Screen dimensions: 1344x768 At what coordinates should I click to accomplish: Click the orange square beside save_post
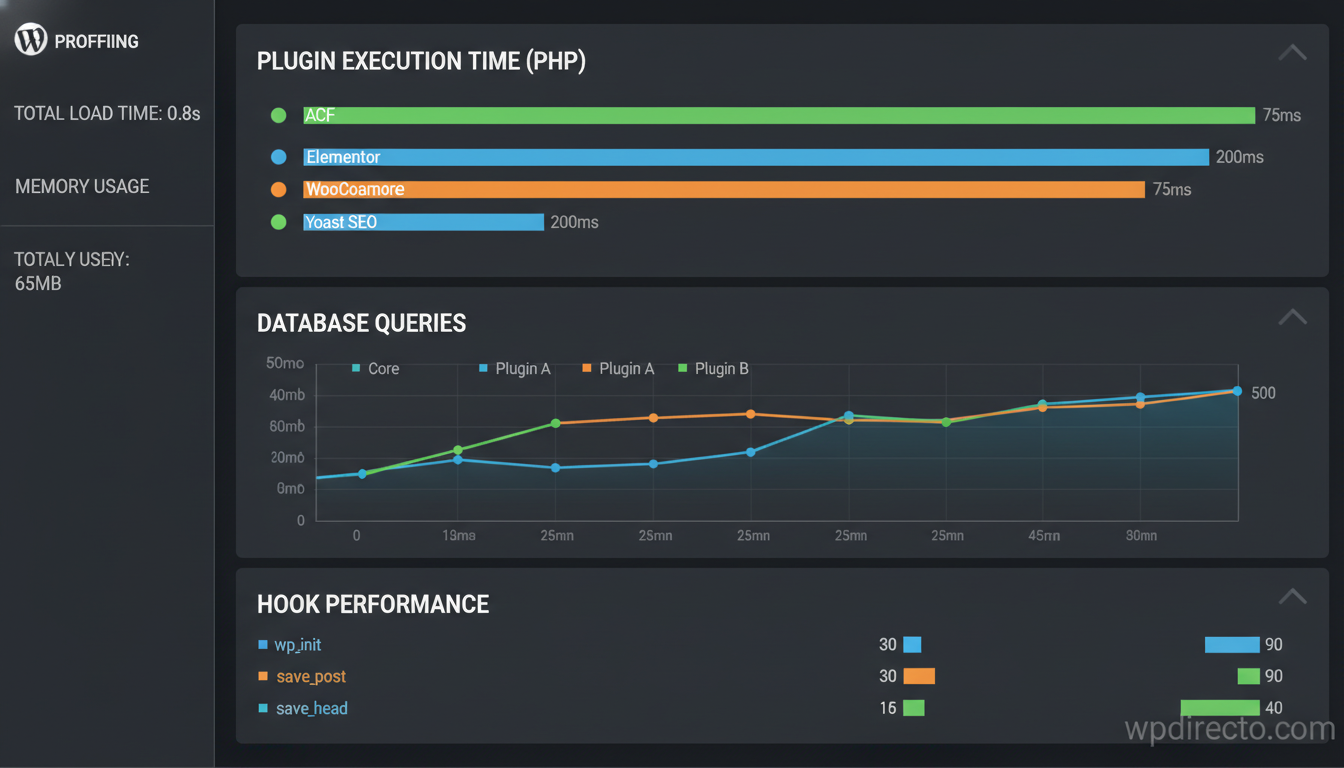(263, 677)
